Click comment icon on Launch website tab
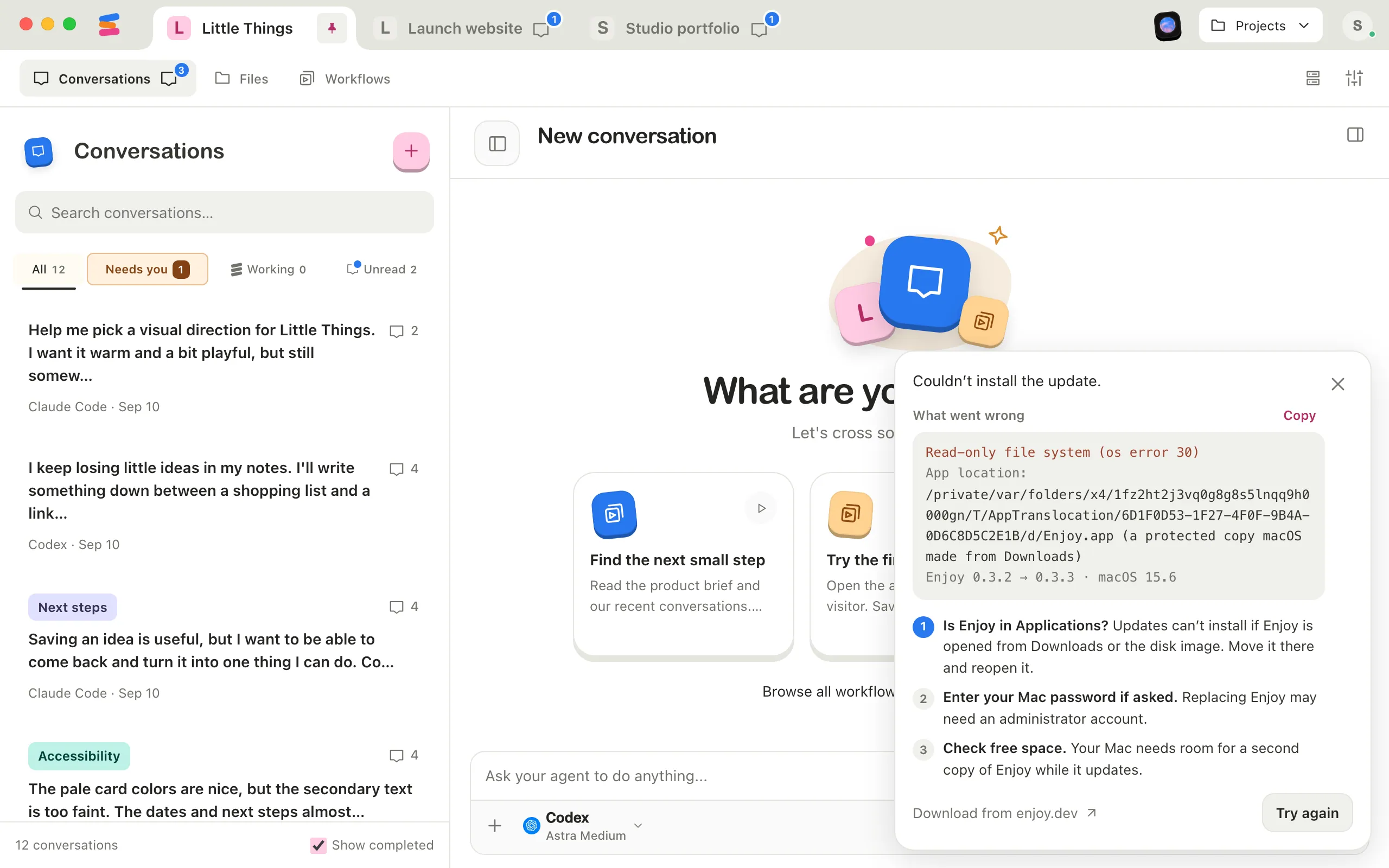Viewport: 1389px width, 868px height. click(x=540, y=29)
